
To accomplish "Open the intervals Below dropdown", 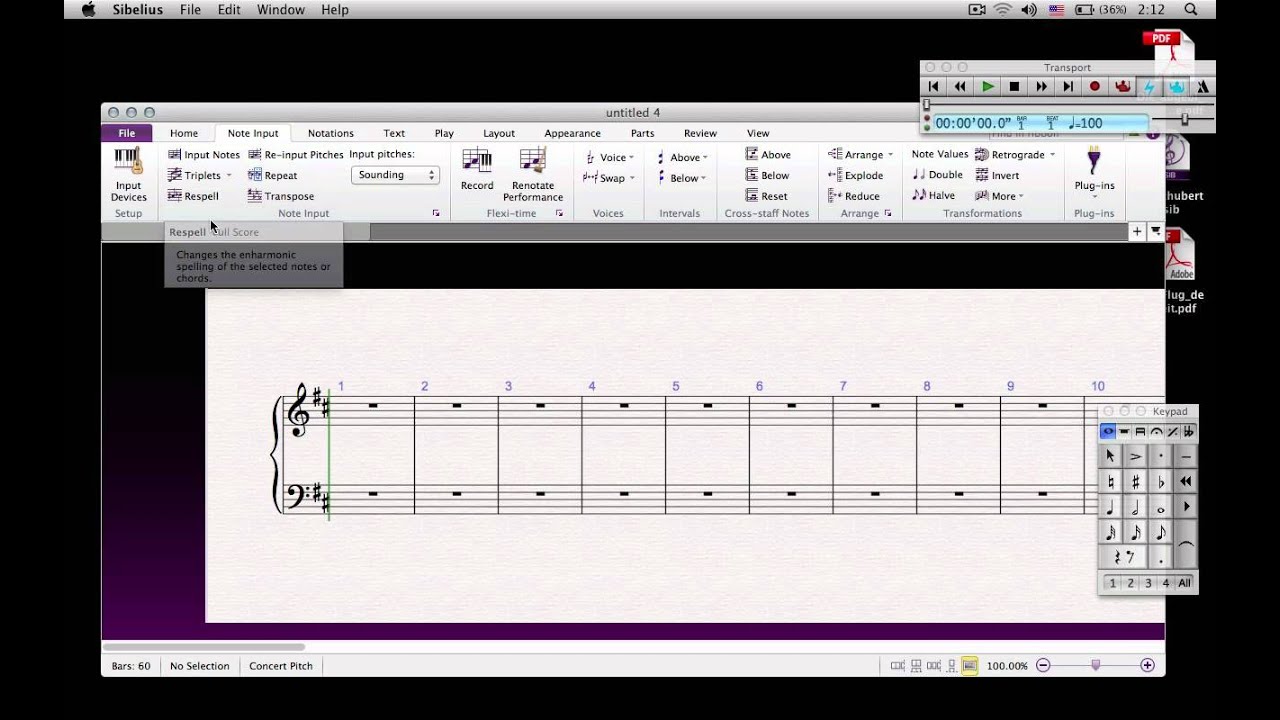I will 682,178.
